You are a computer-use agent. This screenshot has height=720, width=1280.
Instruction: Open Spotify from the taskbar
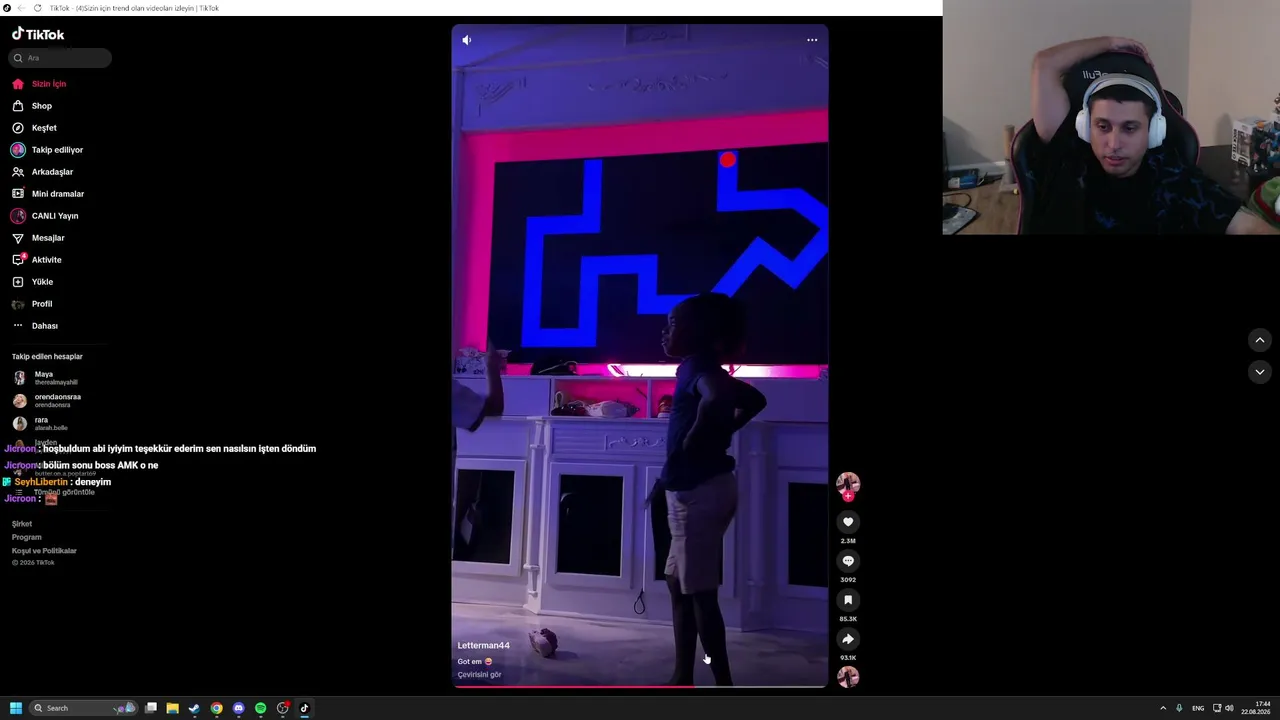(x=260, y=708)
